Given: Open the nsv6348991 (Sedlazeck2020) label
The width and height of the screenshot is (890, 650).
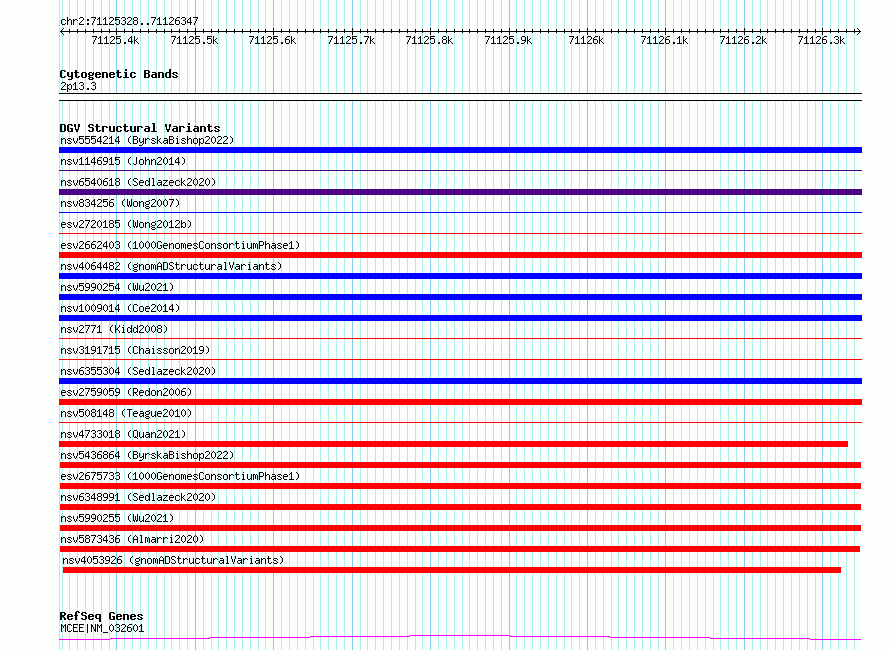Looking at the screenshot, I should [x=138, y=497].
